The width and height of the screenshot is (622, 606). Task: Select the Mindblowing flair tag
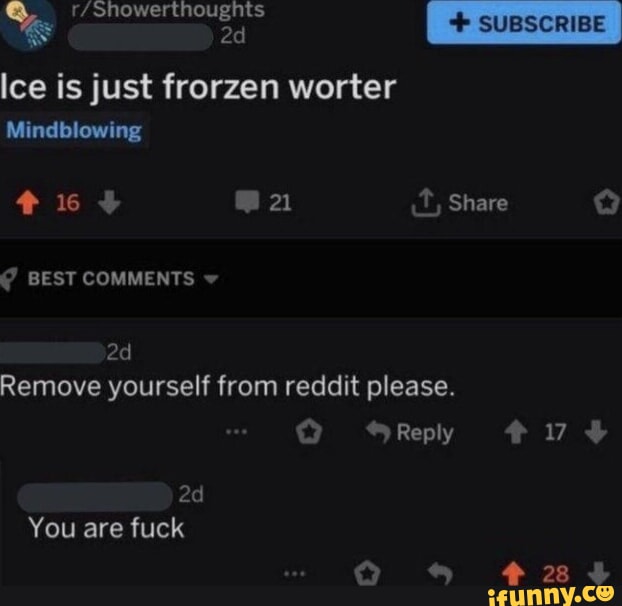[74, 130]
